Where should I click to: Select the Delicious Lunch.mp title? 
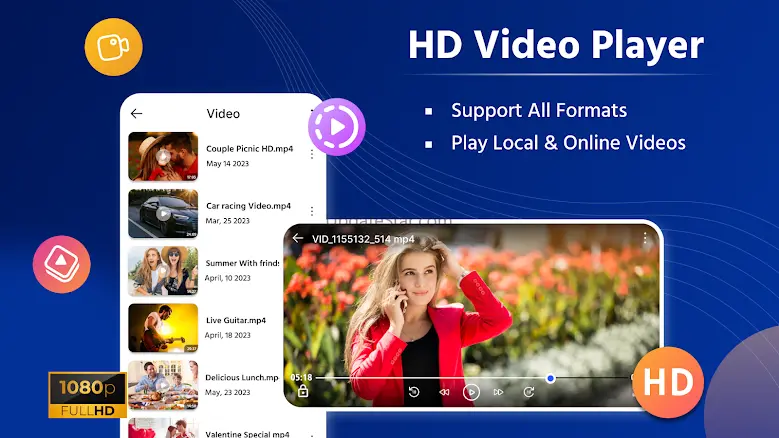coord(242,377)
